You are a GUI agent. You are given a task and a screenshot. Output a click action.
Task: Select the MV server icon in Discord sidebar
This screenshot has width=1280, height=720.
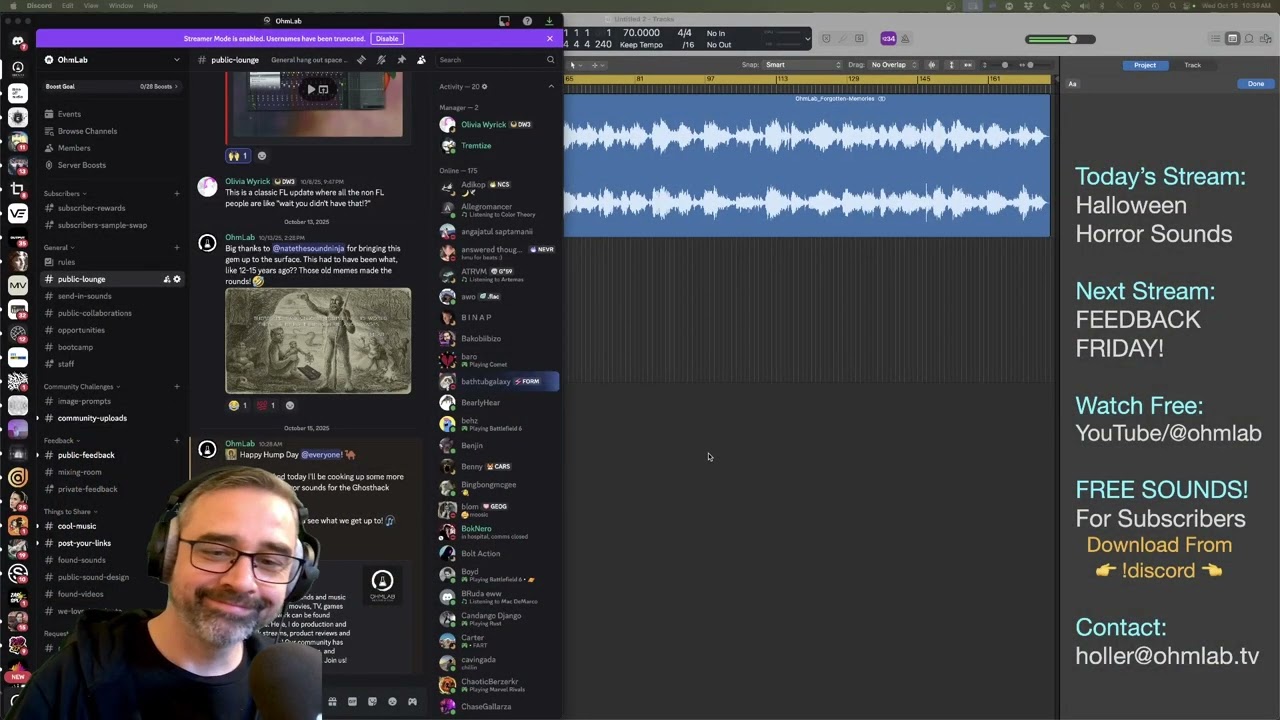(17, 285)
